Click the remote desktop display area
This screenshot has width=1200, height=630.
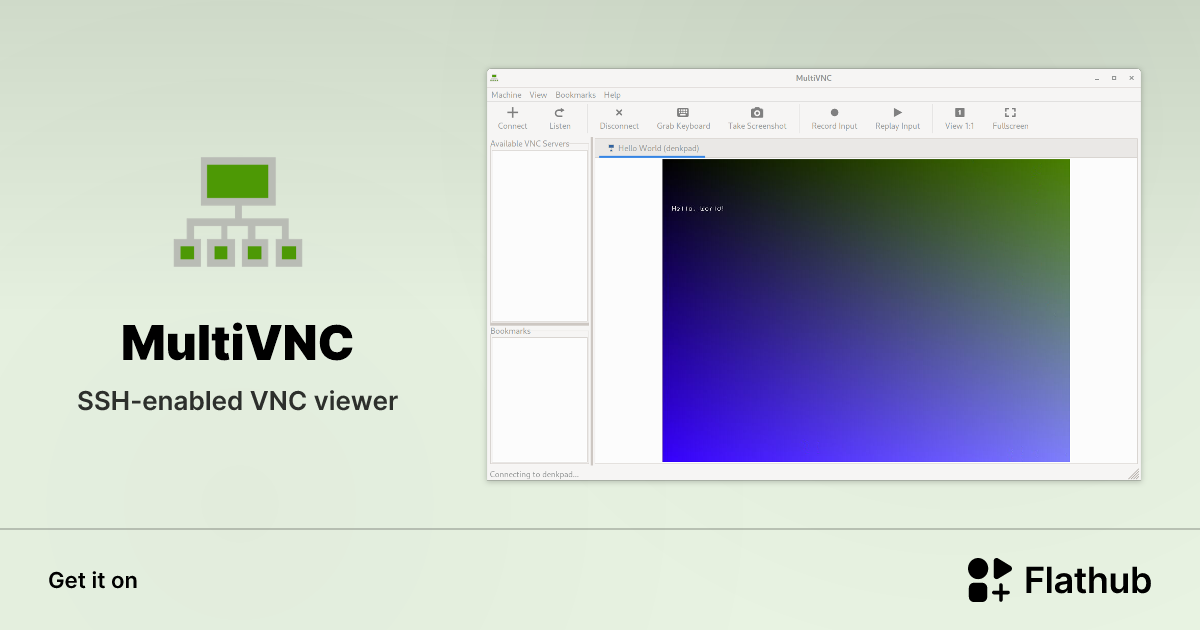click(x=866, y=310)
